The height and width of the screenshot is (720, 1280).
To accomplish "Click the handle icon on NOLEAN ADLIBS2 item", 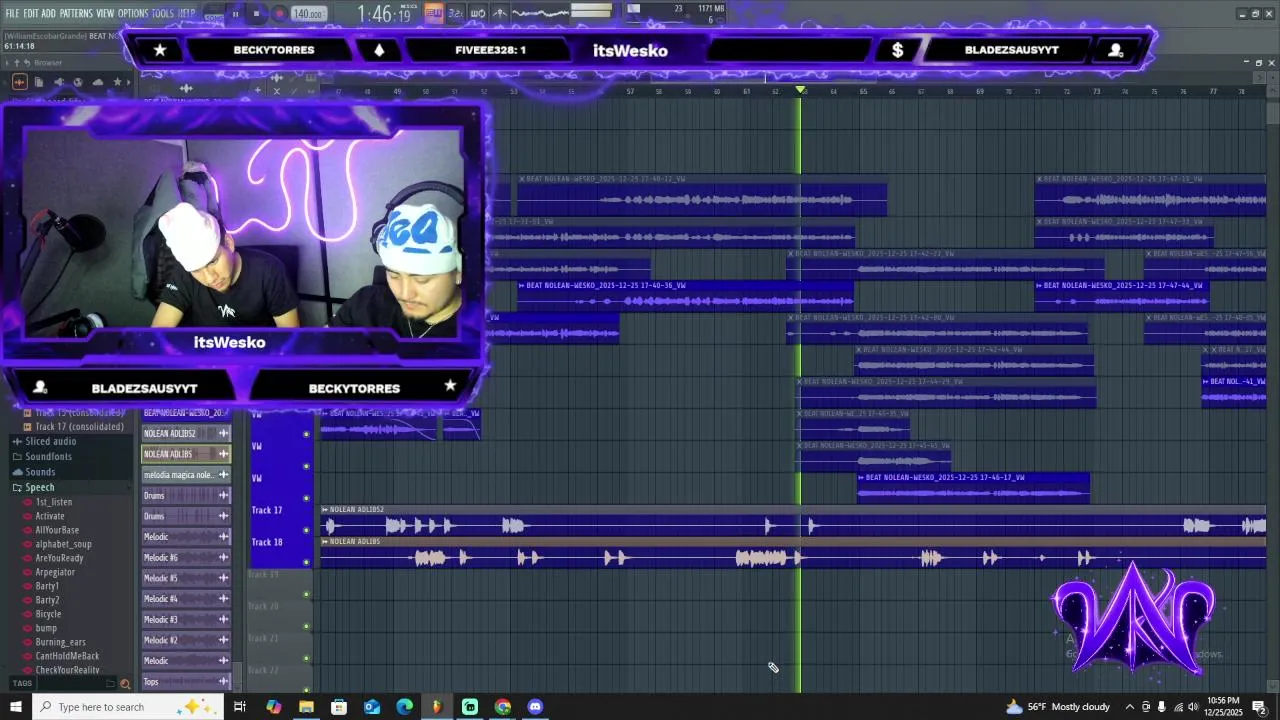I will tap(224, 433).
